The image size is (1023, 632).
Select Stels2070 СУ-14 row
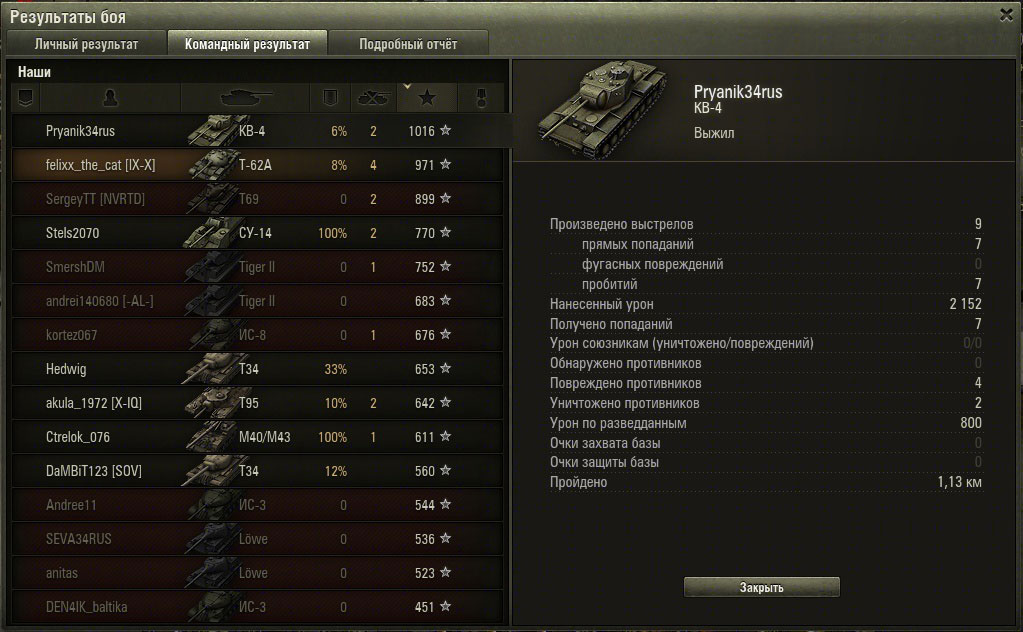(x=257, y=233)
